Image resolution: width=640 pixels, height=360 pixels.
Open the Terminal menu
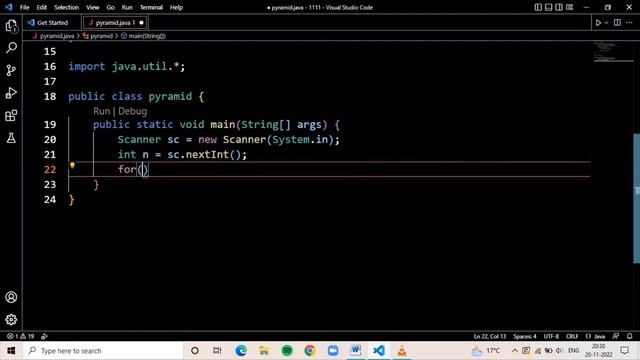click(x=151, y=7)
